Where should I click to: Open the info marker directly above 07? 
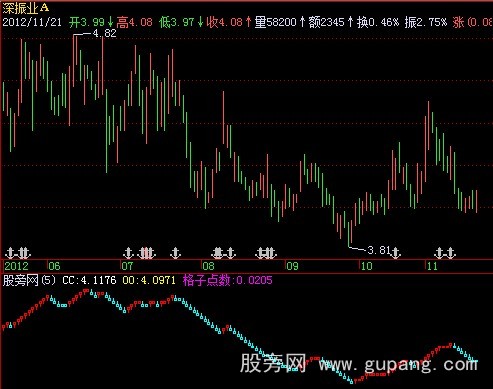pyautogui.click(x=129, y=253)
